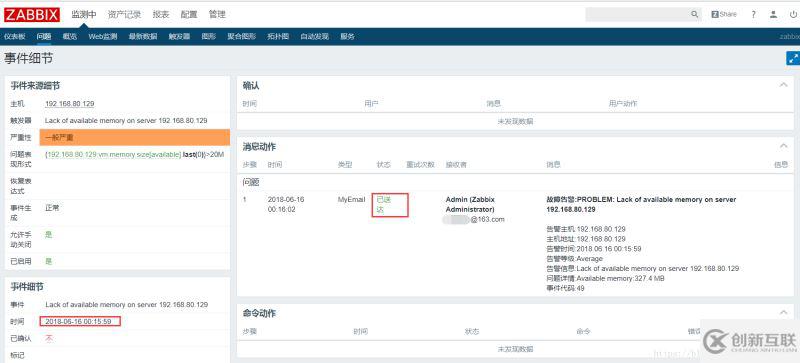Select the 问题 submenu tab
Viewport: 800px width, 363px height.
pyautogui.click(x=44, y=36)
